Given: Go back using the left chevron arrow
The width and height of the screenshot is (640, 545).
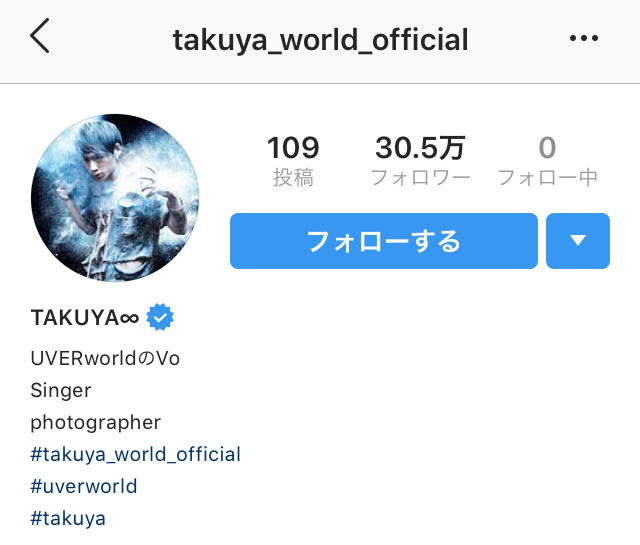Looking at the screenshot, I should tap(40, 36).
